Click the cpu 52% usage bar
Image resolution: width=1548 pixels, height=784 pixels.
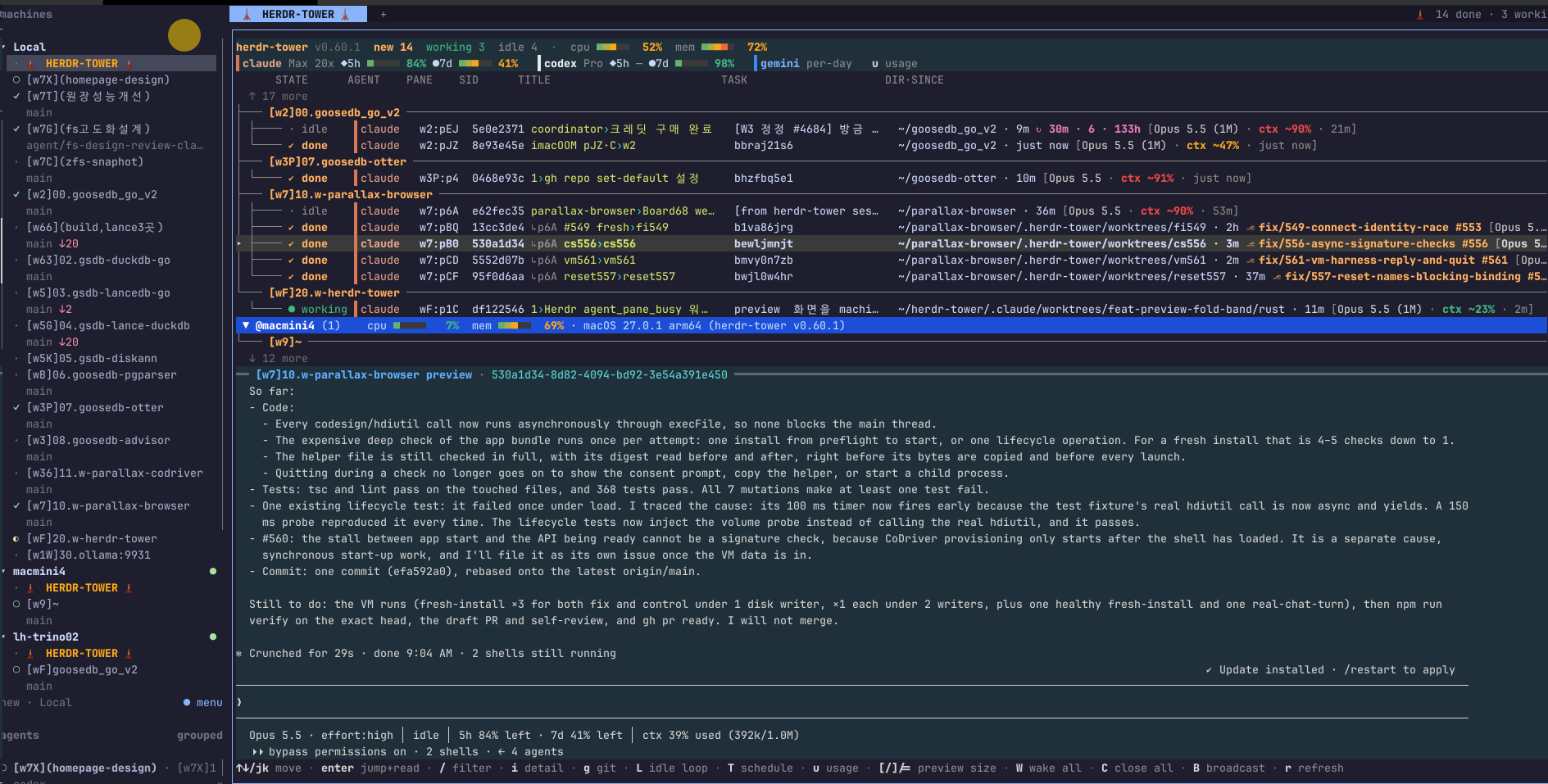(x=613, y=47)
